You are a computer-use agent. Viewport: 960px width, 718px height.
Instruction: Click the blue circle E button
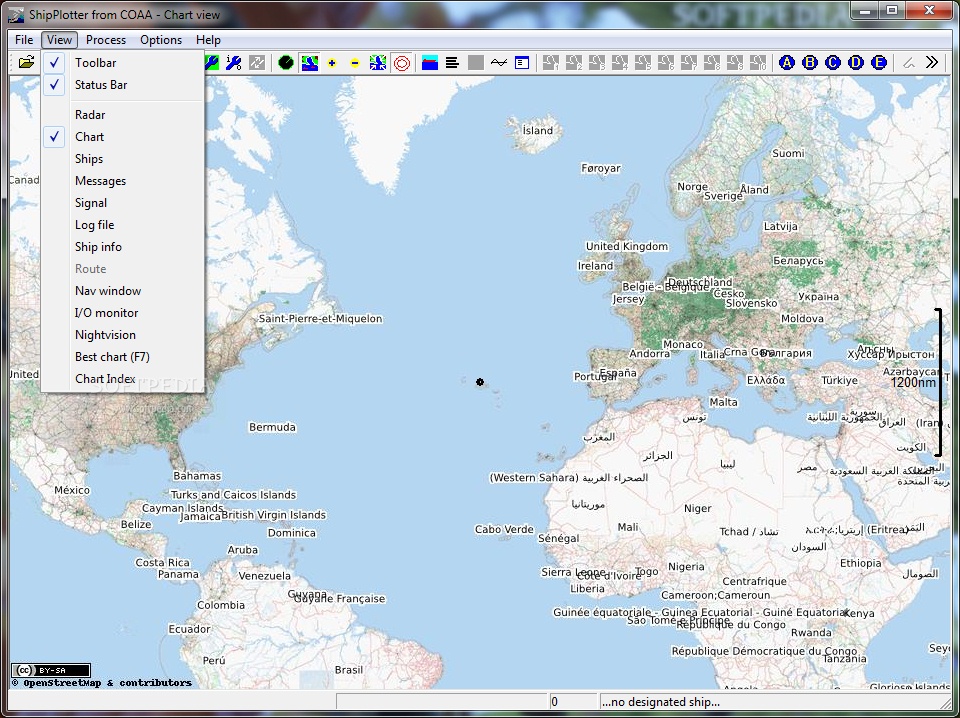pyautogui.click(x=879, y=62)
